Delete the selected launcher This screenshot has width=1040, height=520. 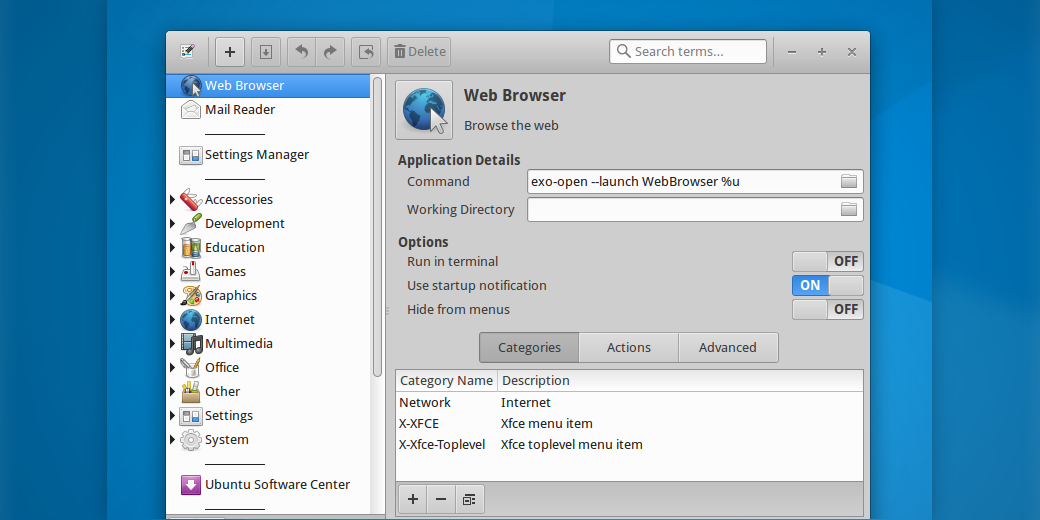point(419,52)
